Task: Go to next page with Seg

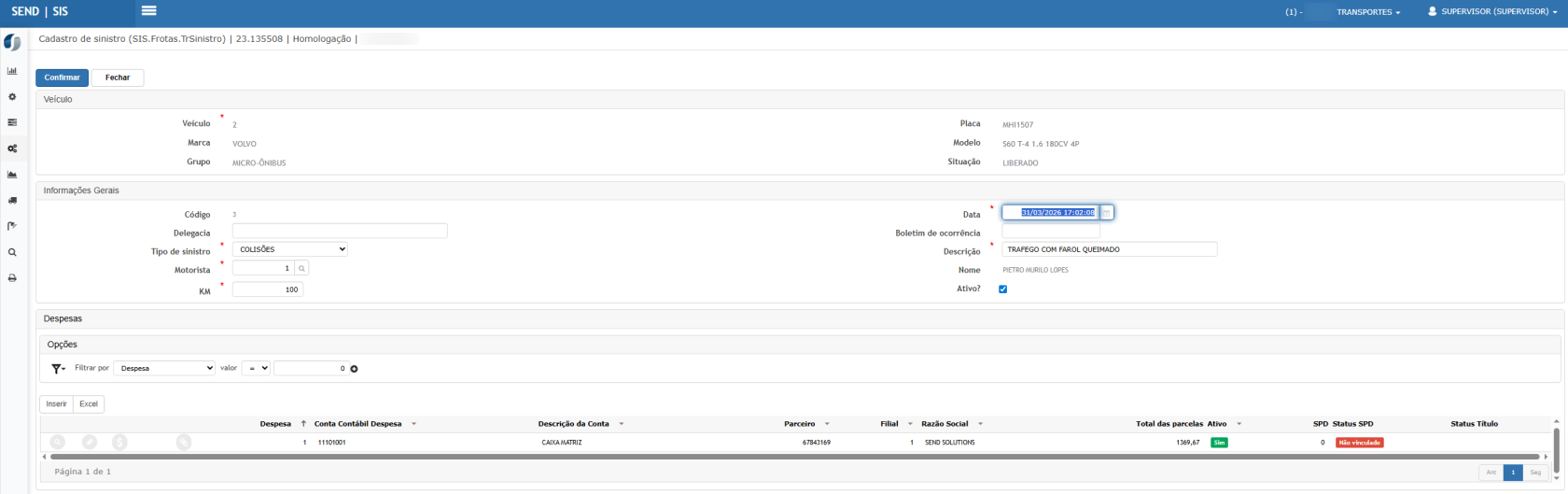Action: (1535, 473)
